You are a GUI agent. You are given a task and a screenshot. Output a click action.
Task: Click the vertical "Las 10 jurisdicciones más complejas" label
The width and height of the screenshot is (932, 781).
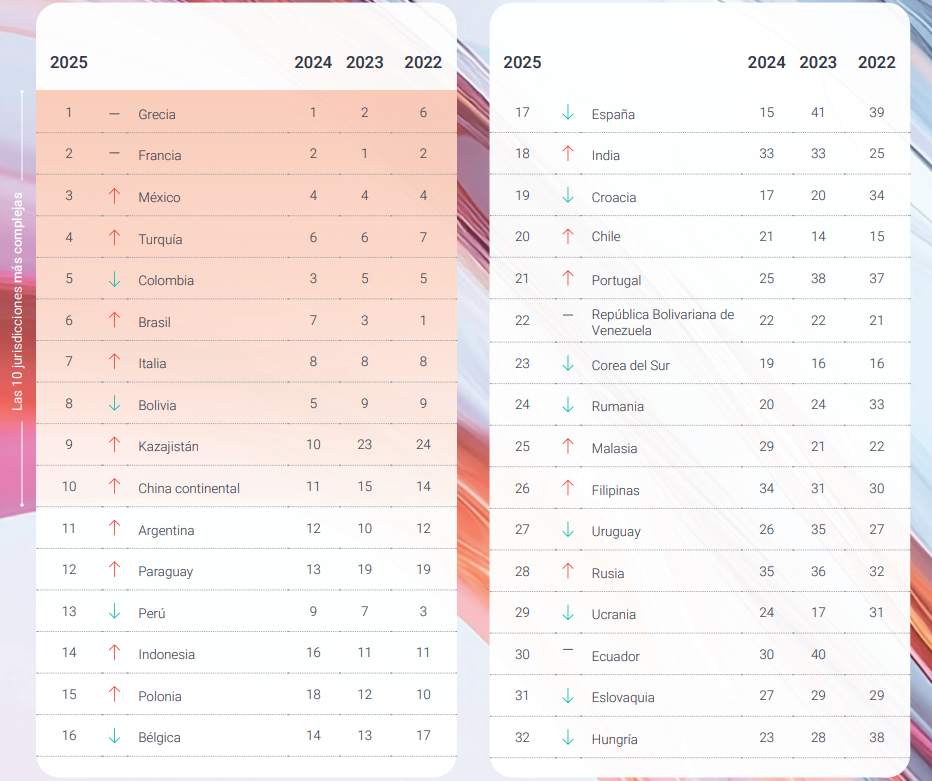click(17, 298)
